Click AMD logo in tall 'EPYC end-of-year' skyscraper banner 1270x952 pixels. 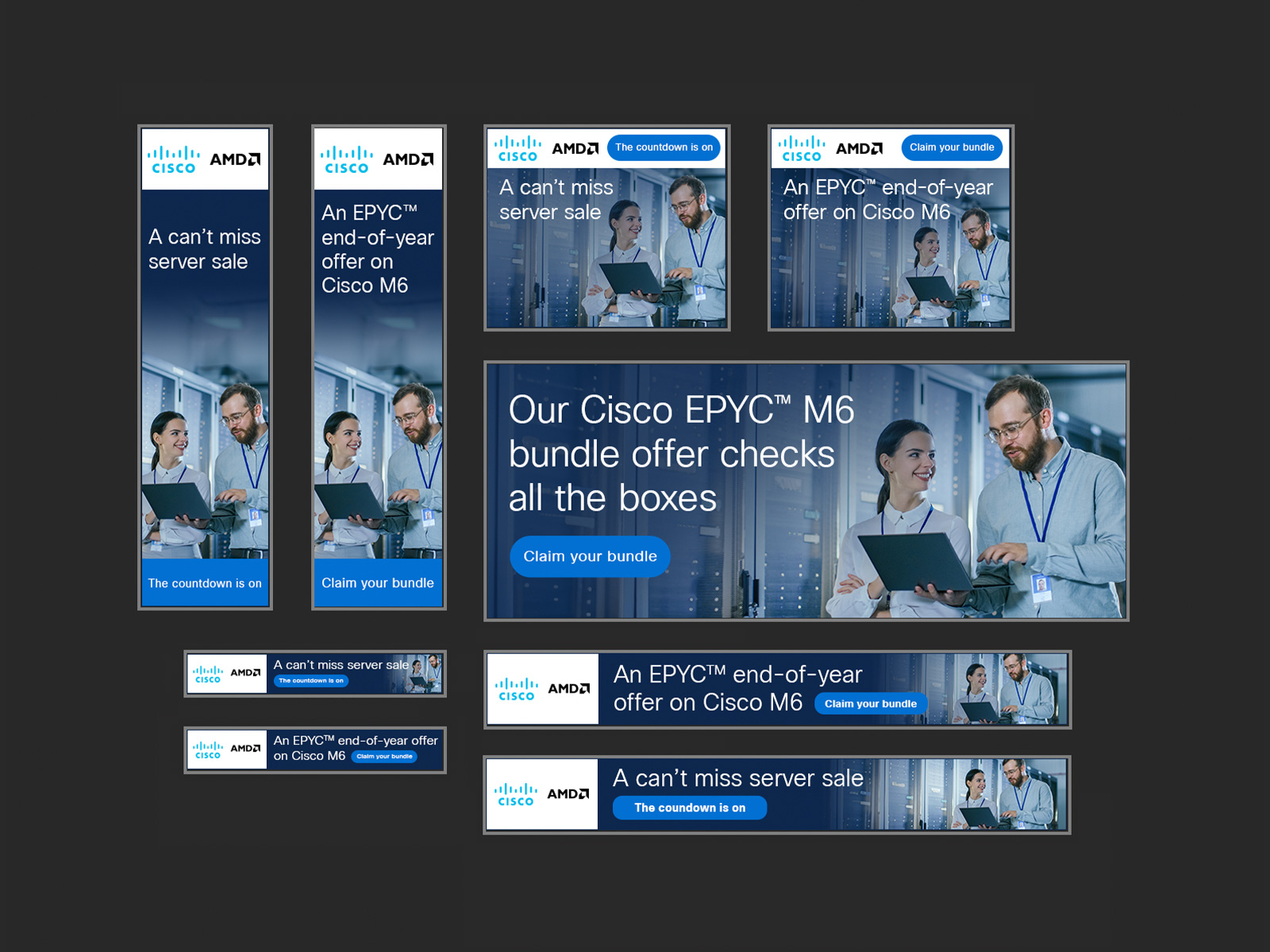click(x=408, y=159)
